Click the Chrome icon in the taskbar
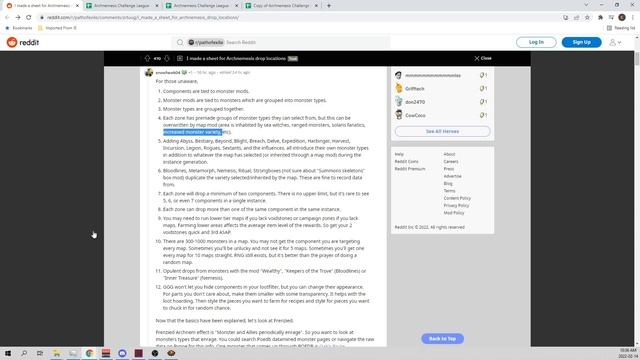This screenshot has width=640, height=360. coord(89,353)
